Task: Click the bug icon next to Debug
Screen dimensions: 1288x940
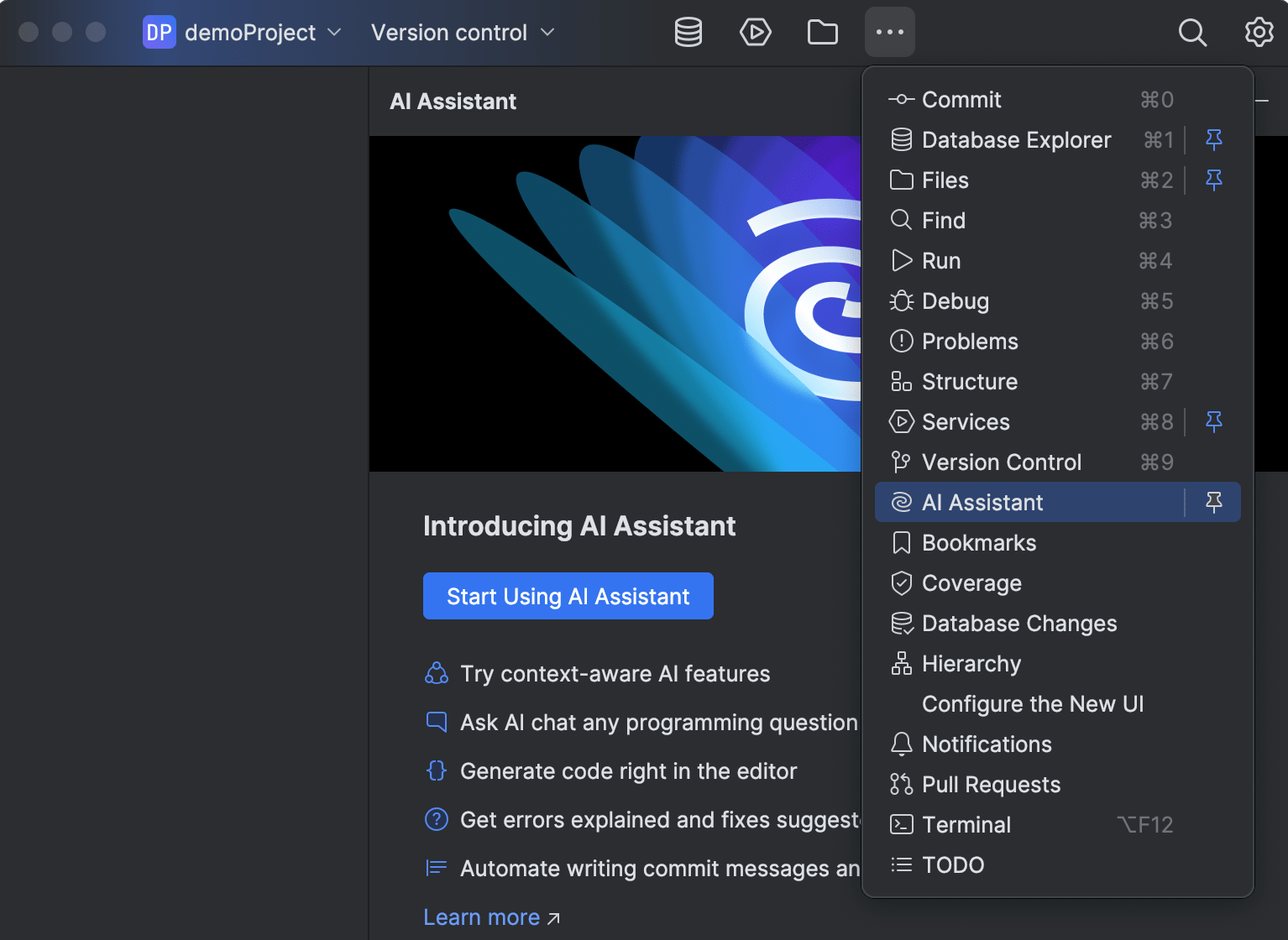Action: coord(901,300)
